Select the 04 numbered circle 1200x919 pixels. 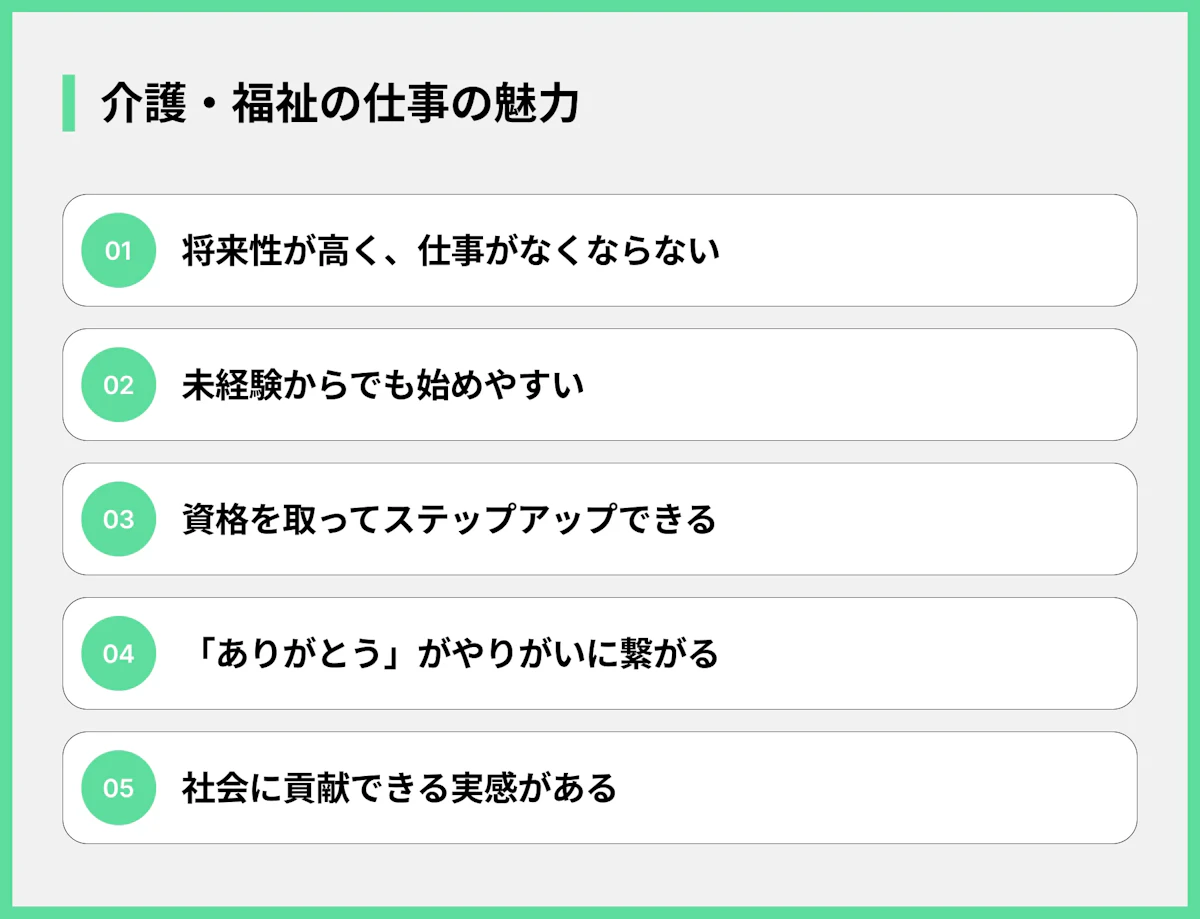click(x=118, y=654)
